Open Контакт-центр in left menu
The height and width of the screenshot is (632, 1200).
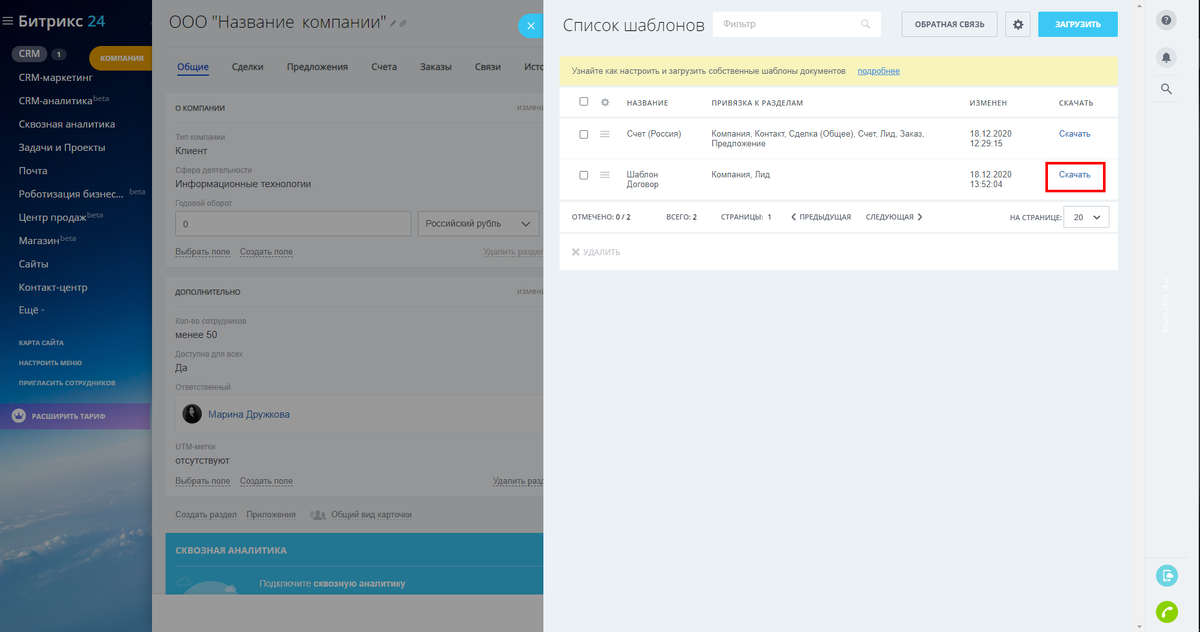point(53,287)
